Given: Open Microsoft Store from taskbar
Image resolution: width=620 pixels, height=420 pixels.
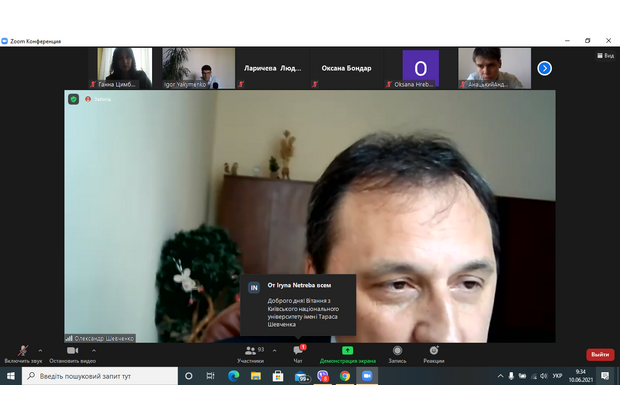Looking at the screenshot, I should tap(278, 376).
